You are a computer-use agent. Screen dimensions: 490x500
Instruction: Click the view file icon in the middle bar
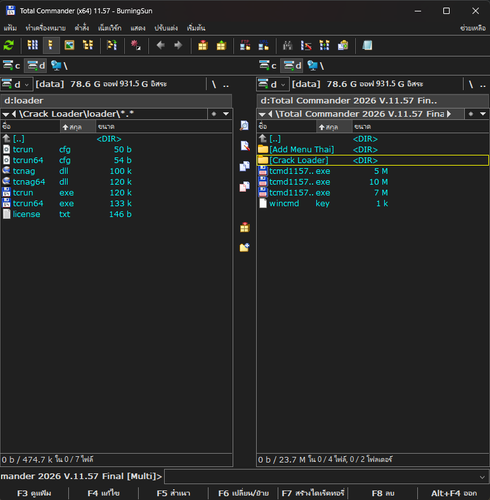tap(244, 126)
